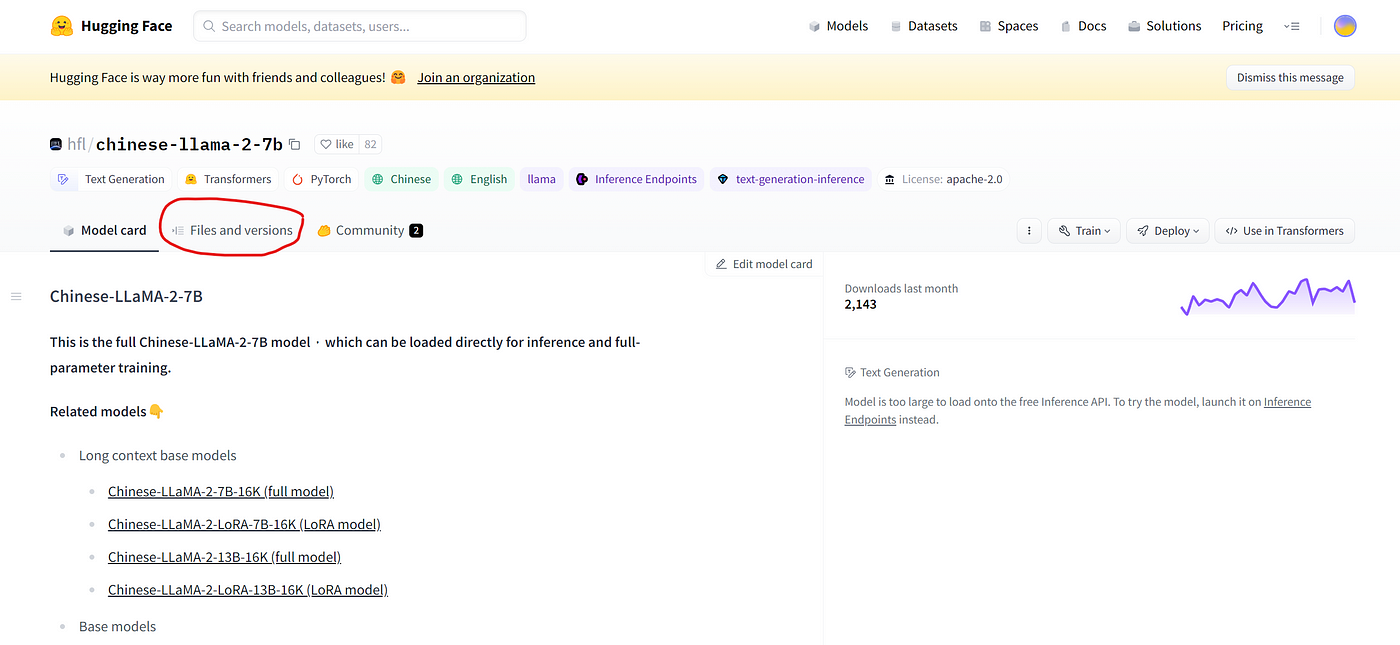The image size is (1400, 645).
Task: Open the user profile avatar
Action: 1345,26
